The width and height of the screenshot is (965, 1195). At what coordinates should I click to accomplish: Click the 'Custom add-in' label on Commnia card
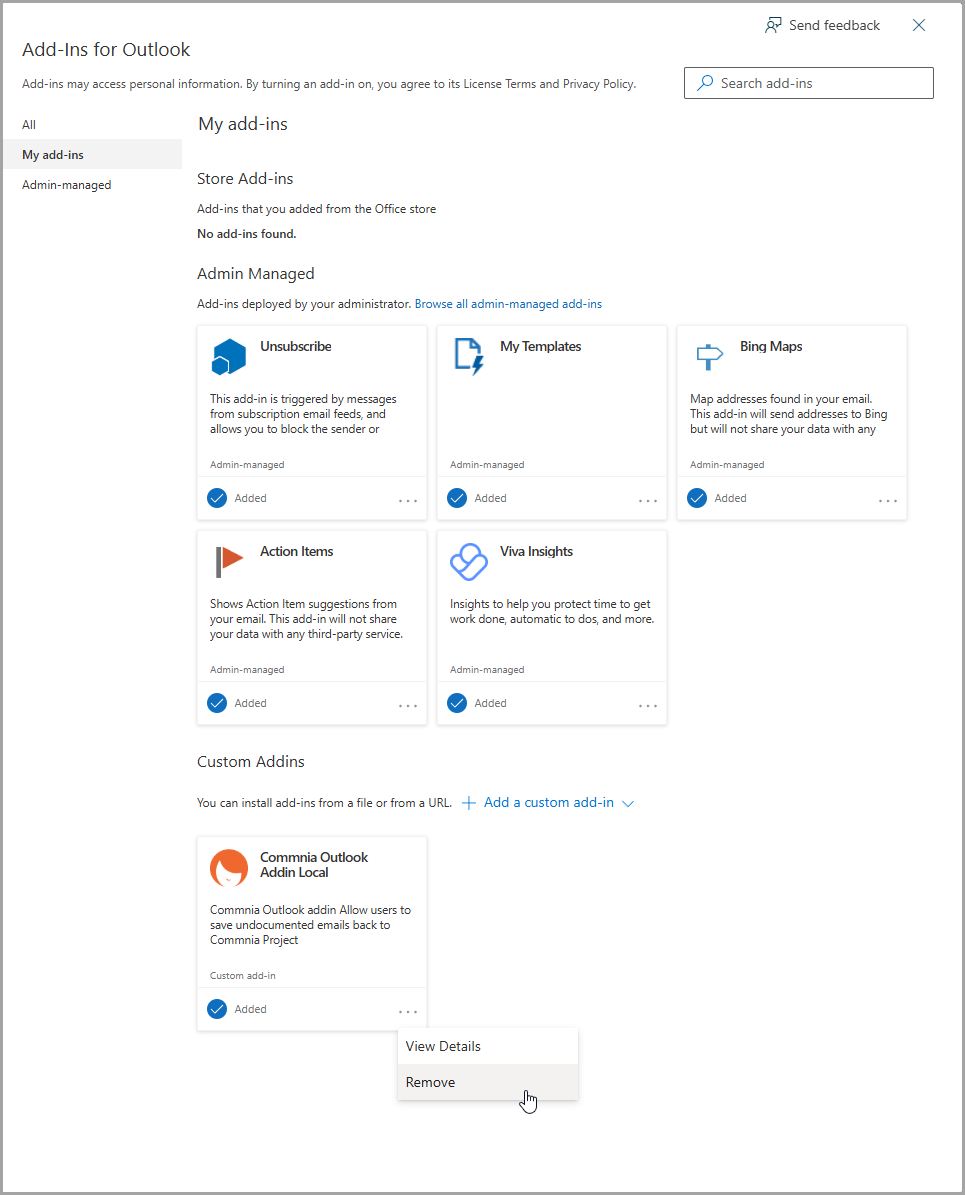click(x=242, y=976)
